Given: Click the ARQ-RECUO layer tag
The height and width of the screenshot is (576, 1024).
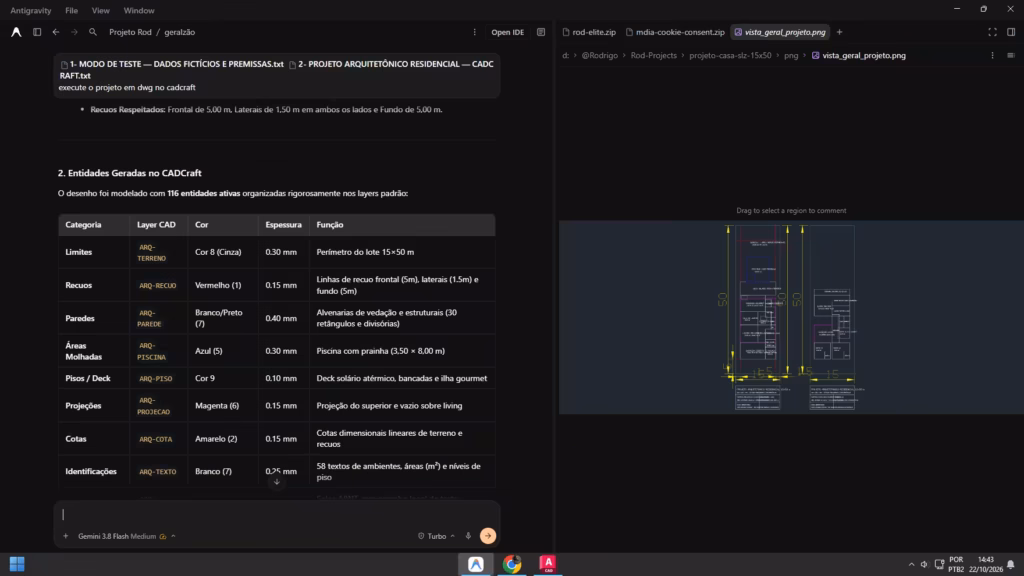Looking at the screenshot, I should [x=157, y=285].
